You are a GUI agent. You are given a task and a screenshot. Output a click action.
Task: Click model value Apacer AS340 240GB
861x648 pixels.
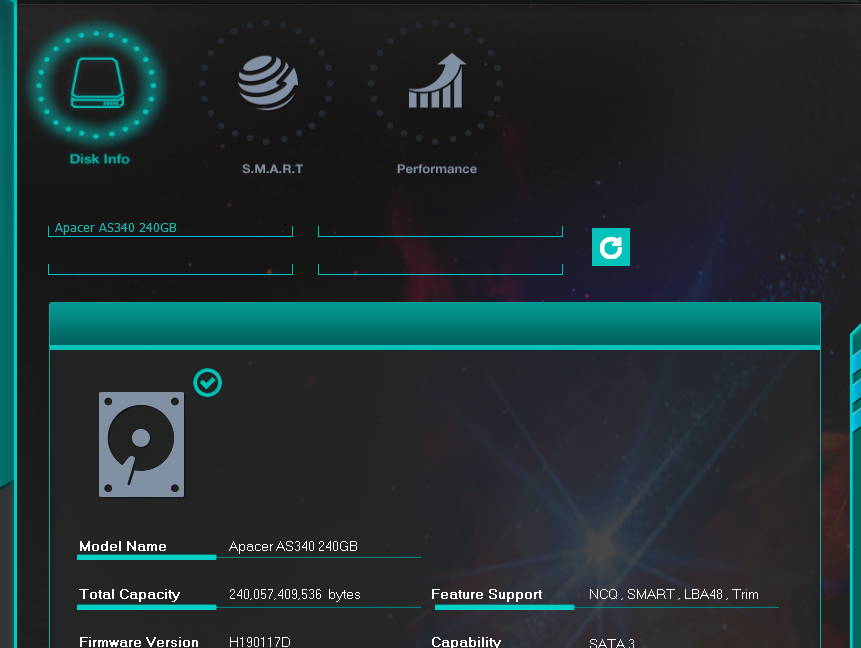click(x=293, y=546)
